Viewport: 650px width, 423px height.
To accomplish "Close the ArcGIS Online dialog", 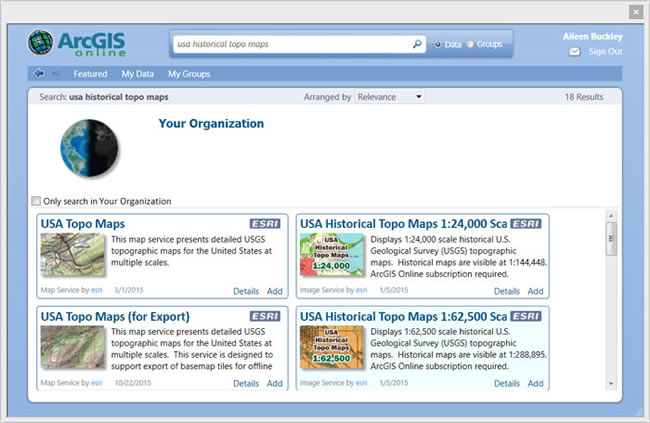I will point(635,12).
